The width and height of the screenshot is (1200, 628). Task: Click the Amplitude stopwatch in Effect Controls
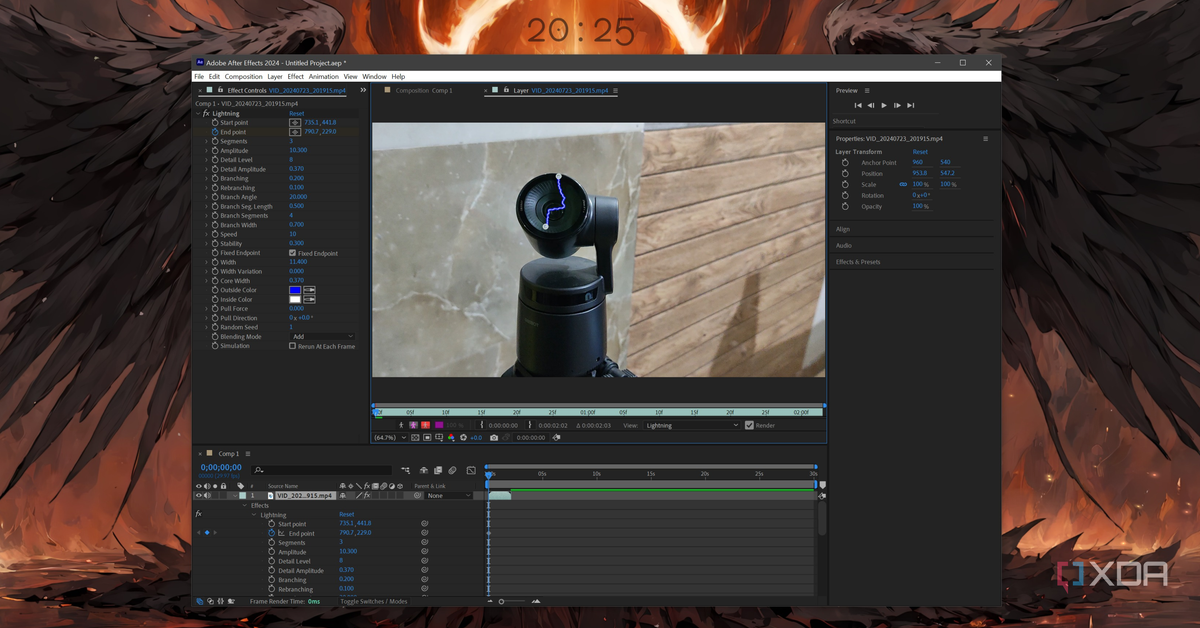pos(214,150)
